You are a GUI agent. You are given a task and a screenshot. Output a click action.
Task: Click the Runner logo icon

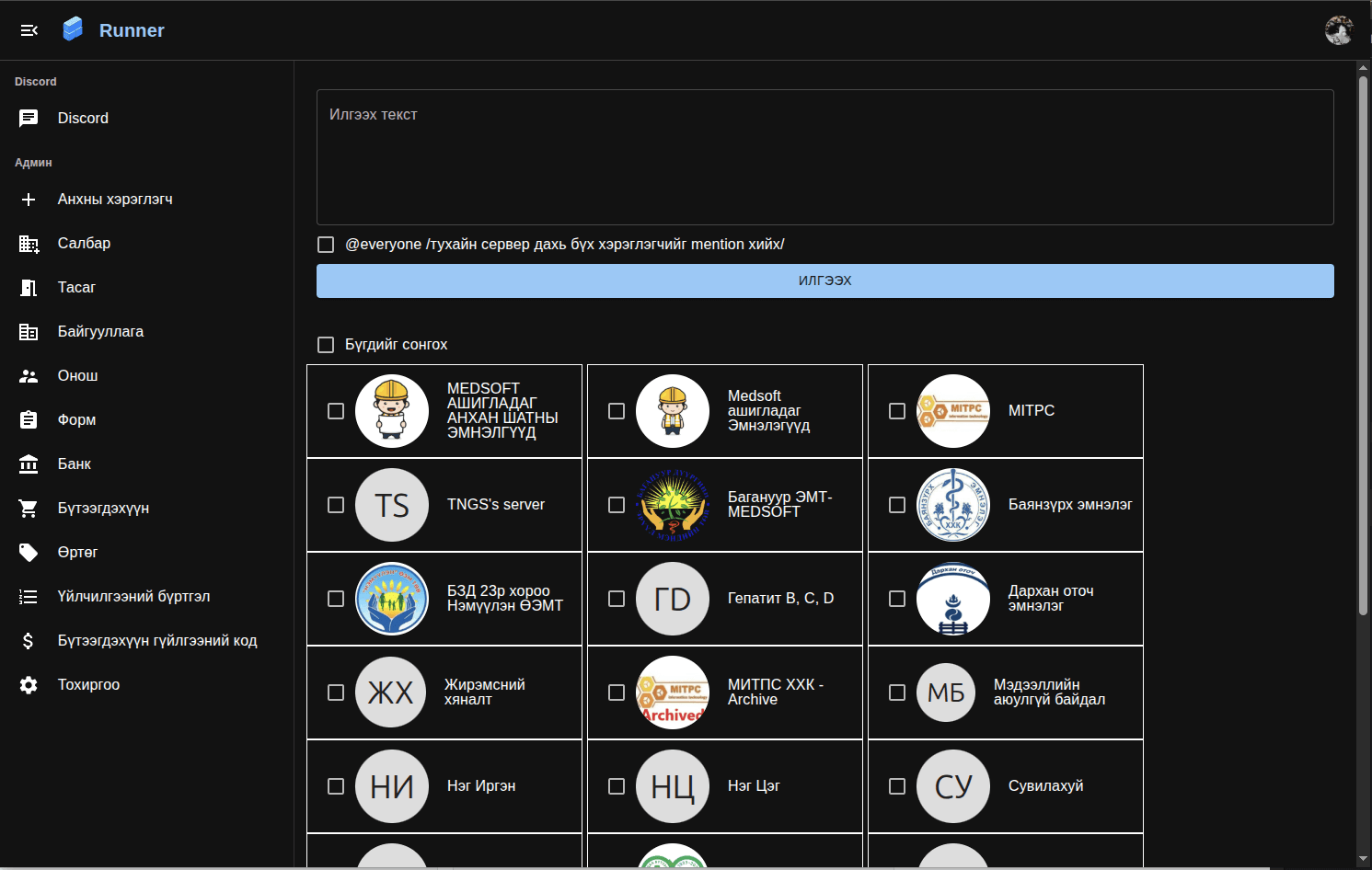point(73,29)
